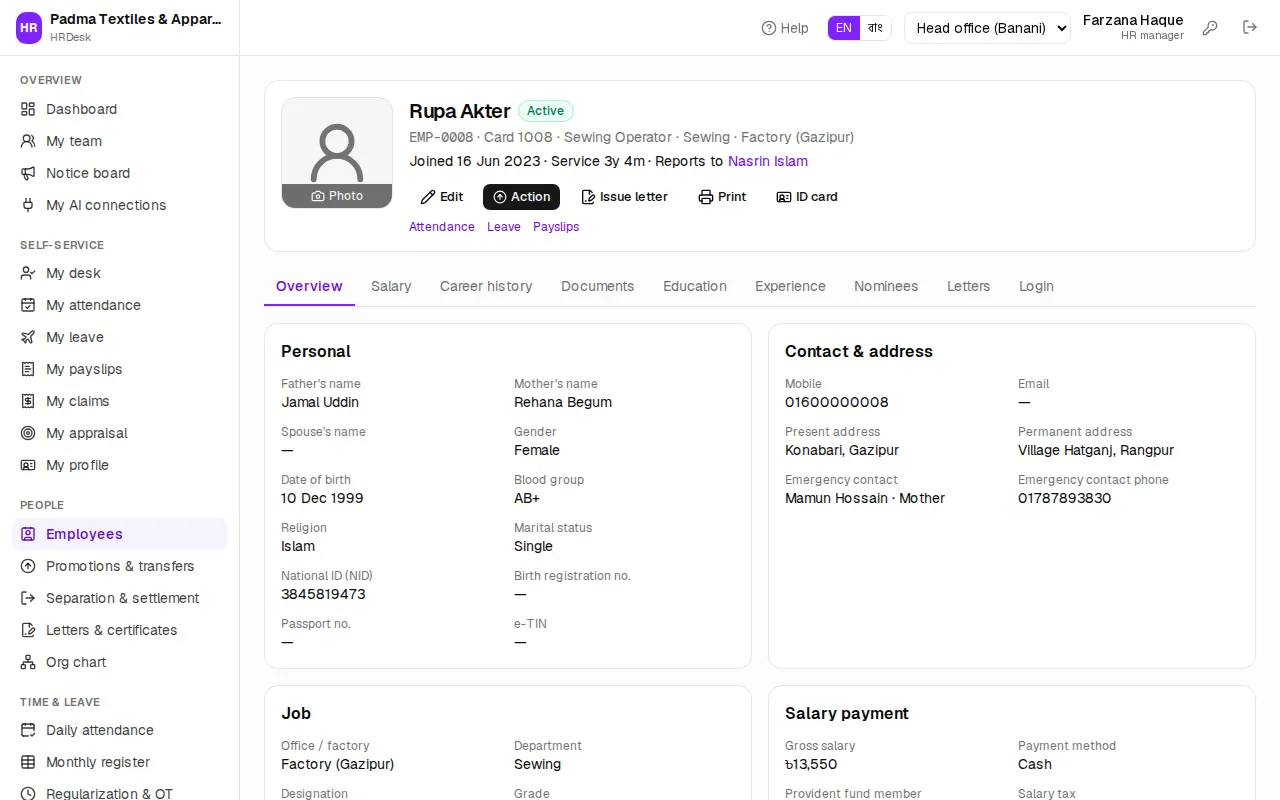
Task: Open the Login tab
Action: pyautogui.click(x=1036, y=286)
